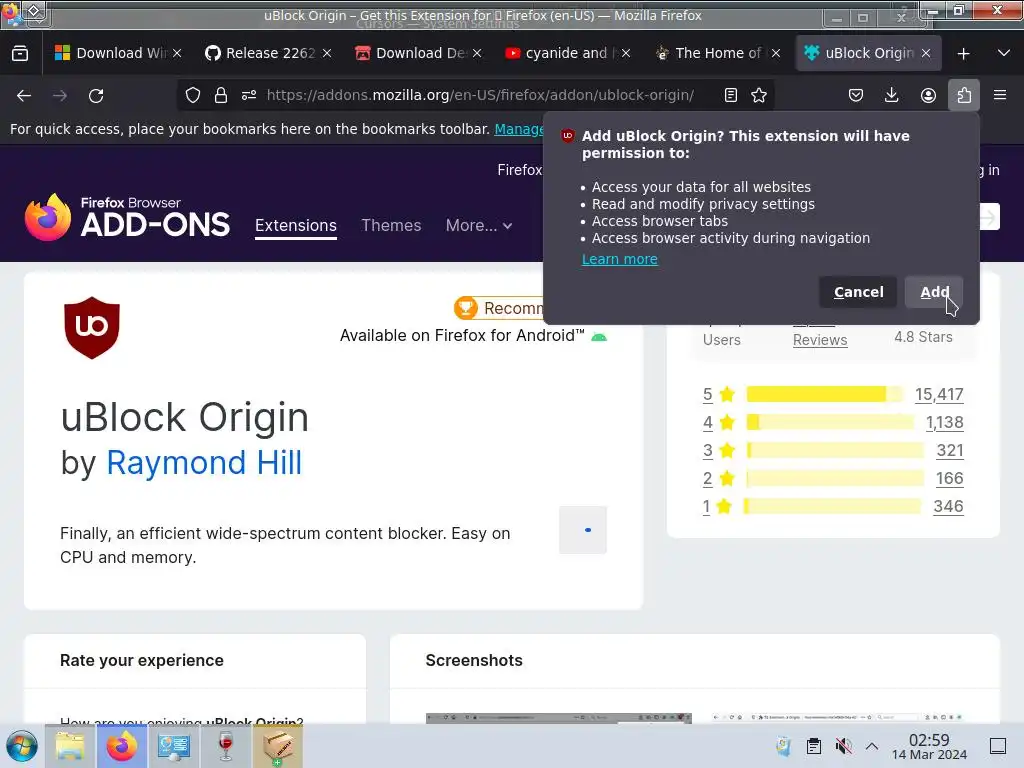Image resolution: width=1024 pixels, height=768 pixels.
Task: Open the 321 three-star reviews count
Action: (950, 451)
